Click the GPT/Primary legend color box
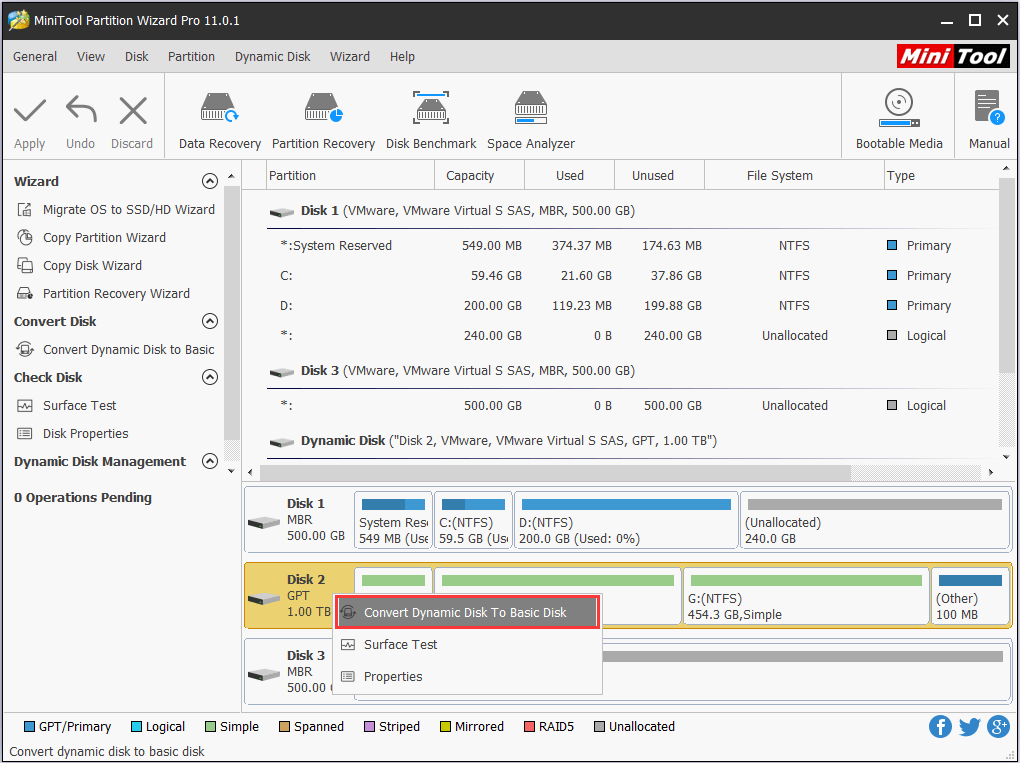The width and height of the screenshot is (1020, 763). (x=29, y=727)
